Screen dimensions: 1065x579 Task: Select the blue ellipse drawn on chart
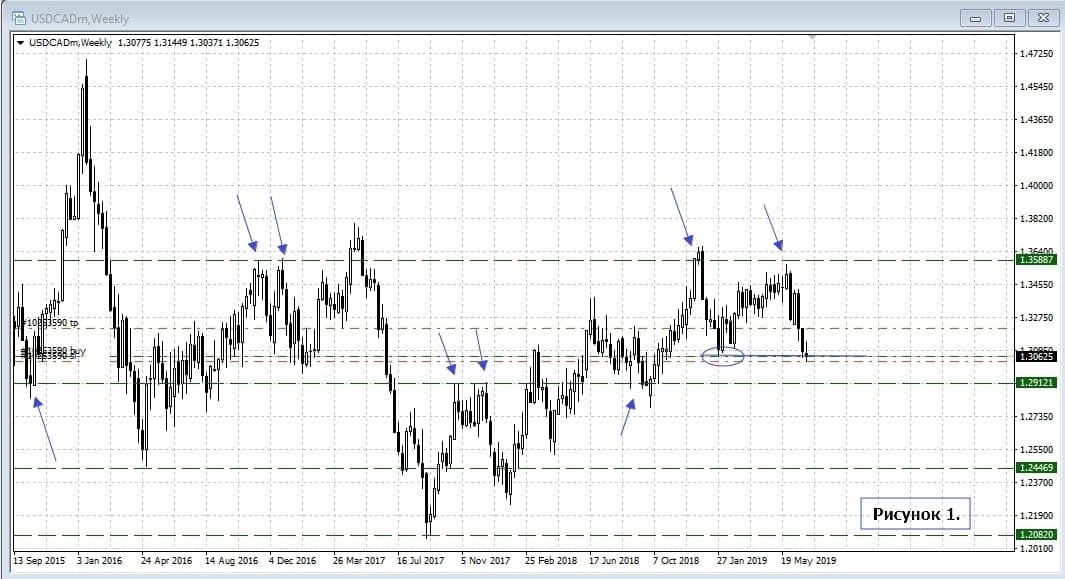723,355
